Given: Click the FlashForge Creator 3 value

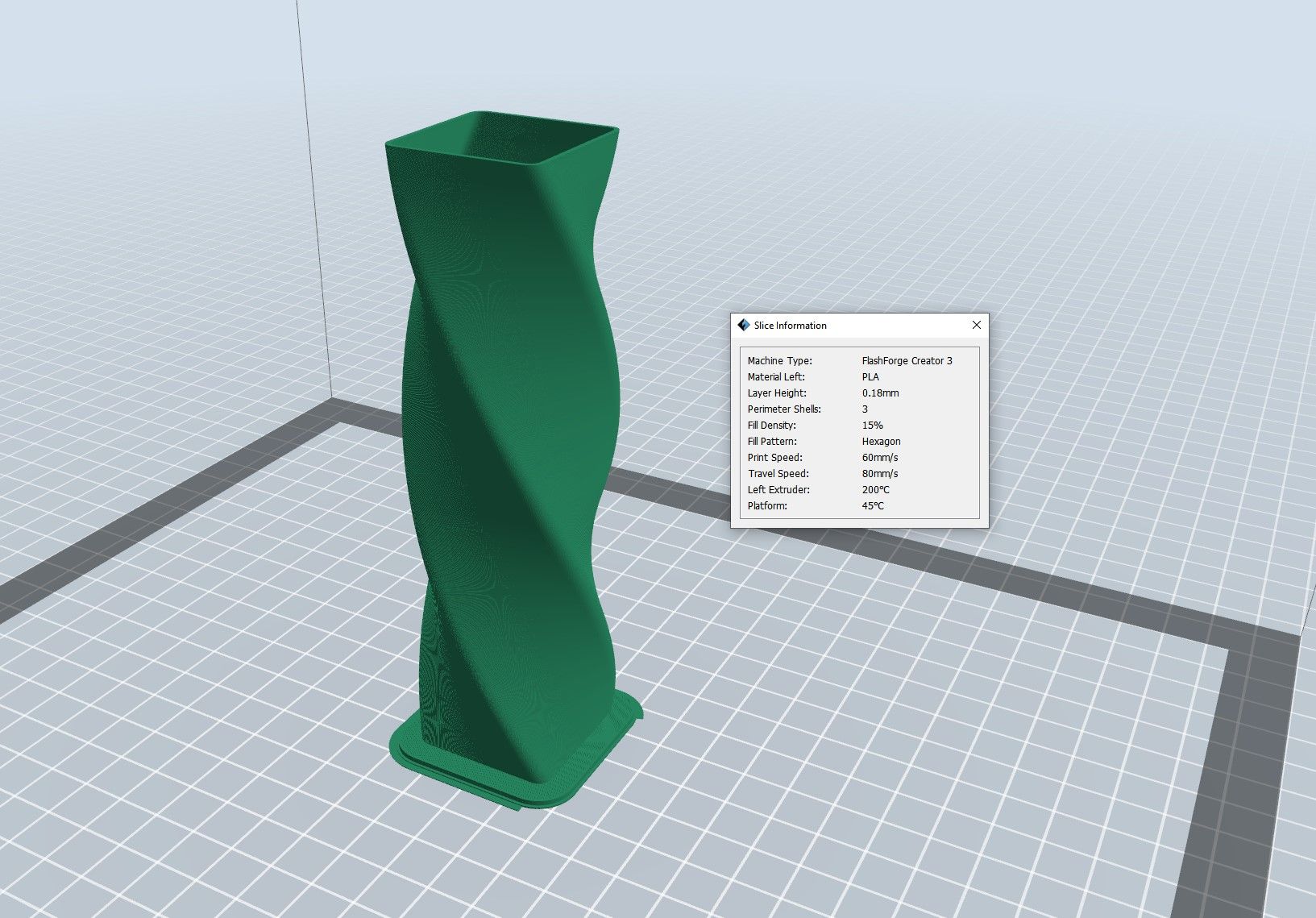Looking at the screenshot, I should point(907,361).
